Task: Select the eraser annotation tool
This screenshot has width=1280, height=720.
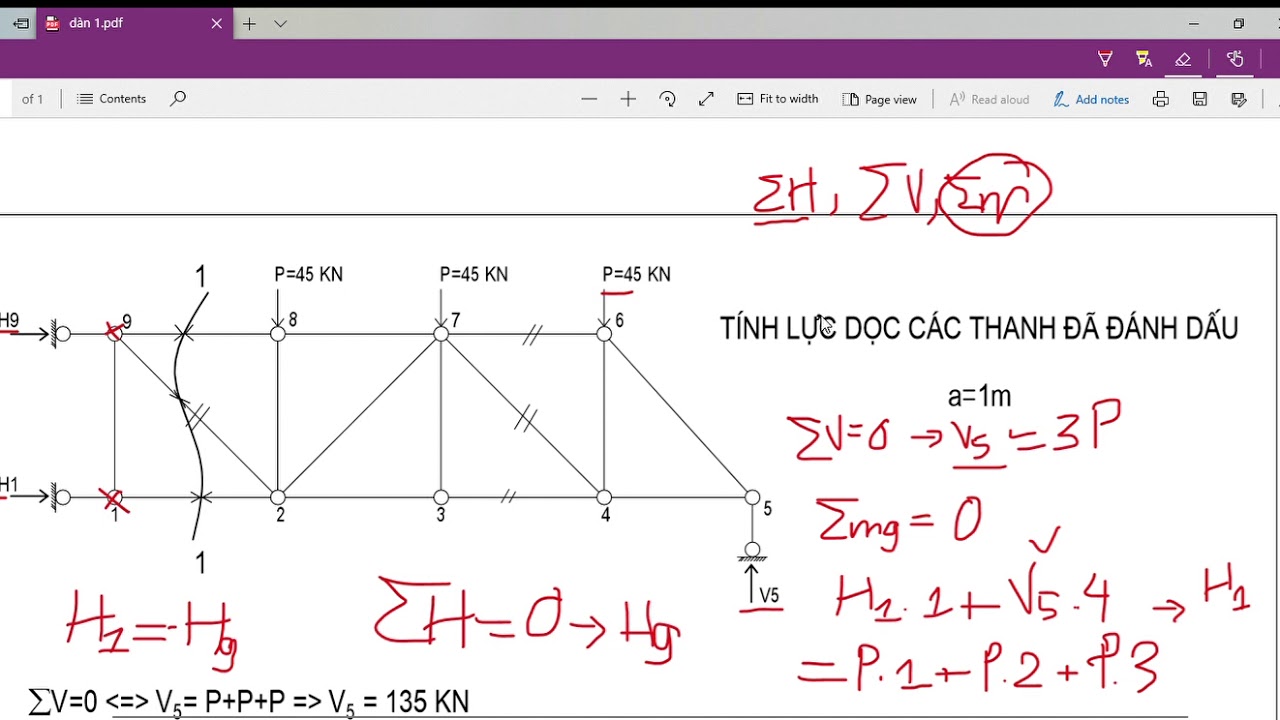Action: (1183, 59)
